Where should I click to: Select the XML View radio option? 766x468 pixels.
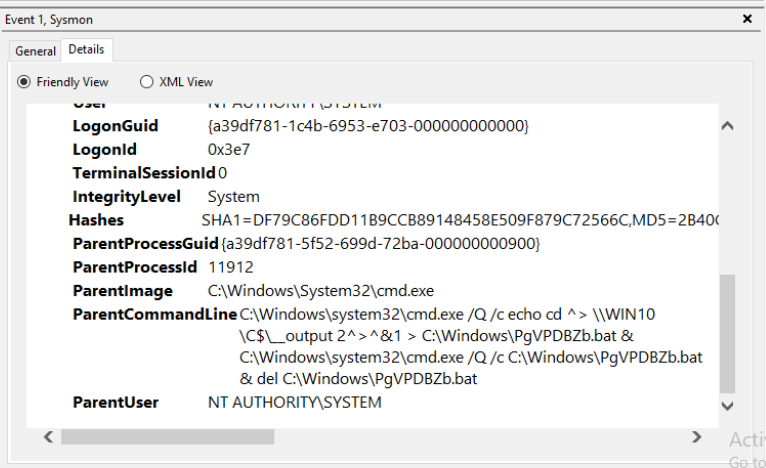click(147, 82)
